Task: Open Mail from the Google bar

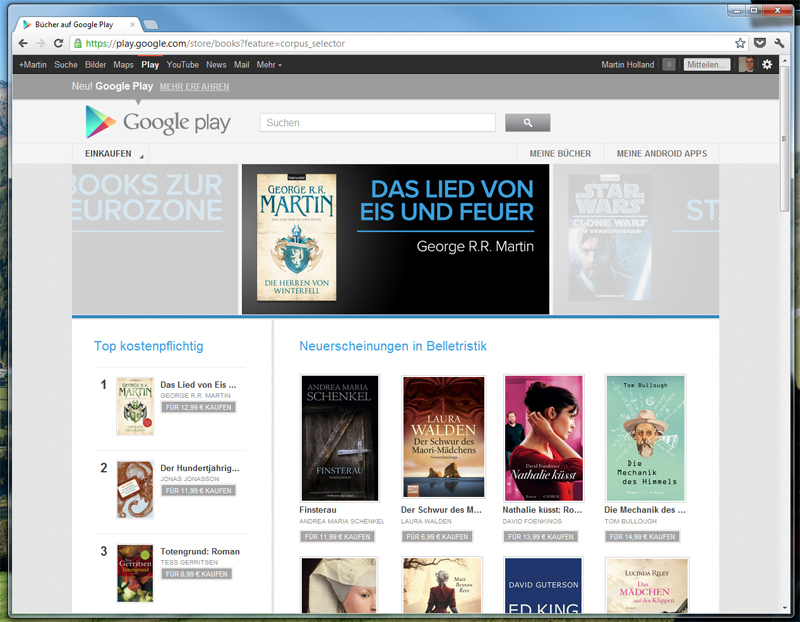Action: pyautogui.click(x=241, y=65)
